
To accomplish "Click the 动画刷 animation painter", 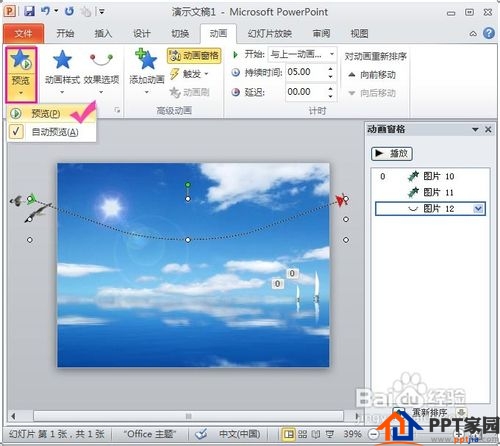I will pos(189,92).
